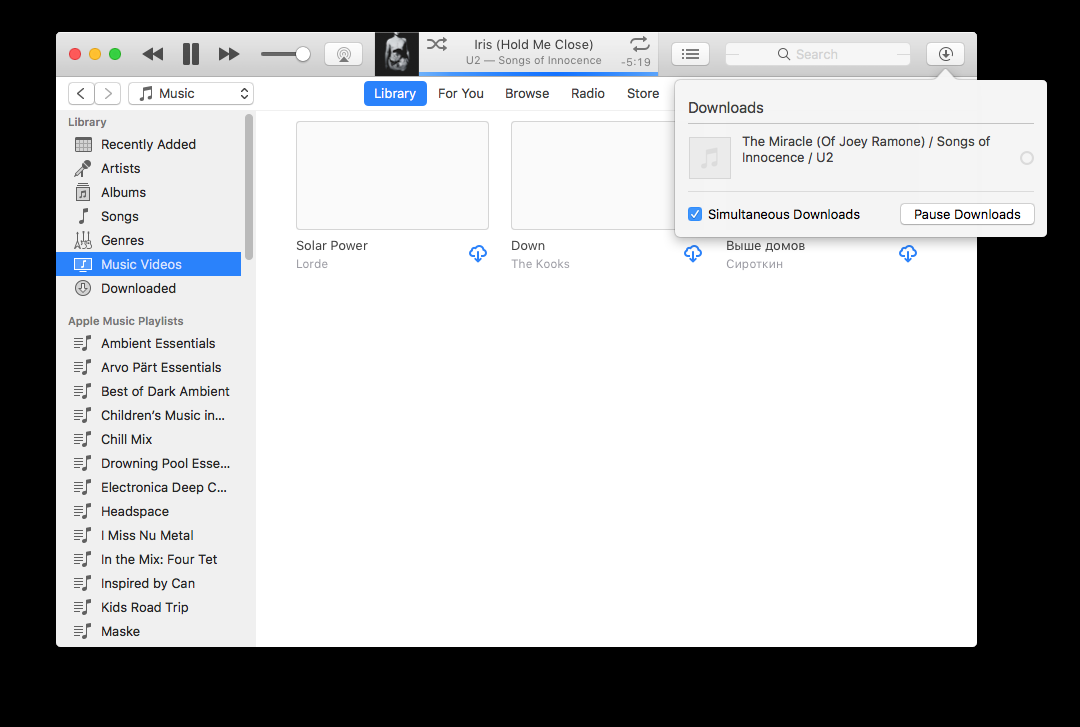Uncheck Simultaneous Downloads checkbox

tap(695, 214)
